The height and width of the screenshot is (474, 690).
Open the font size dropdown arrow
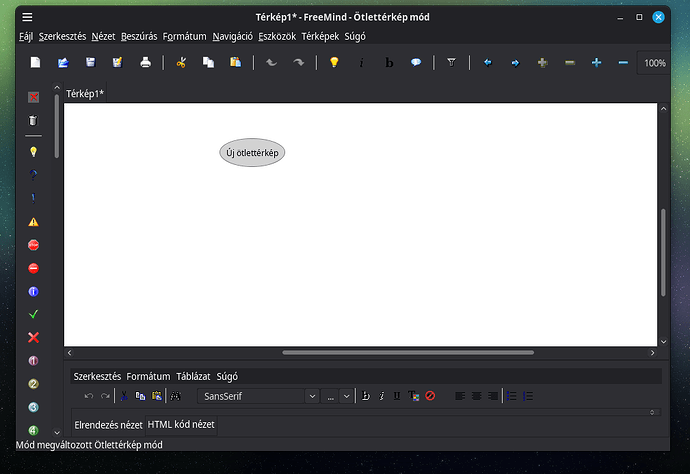click(x=346, y=396)
